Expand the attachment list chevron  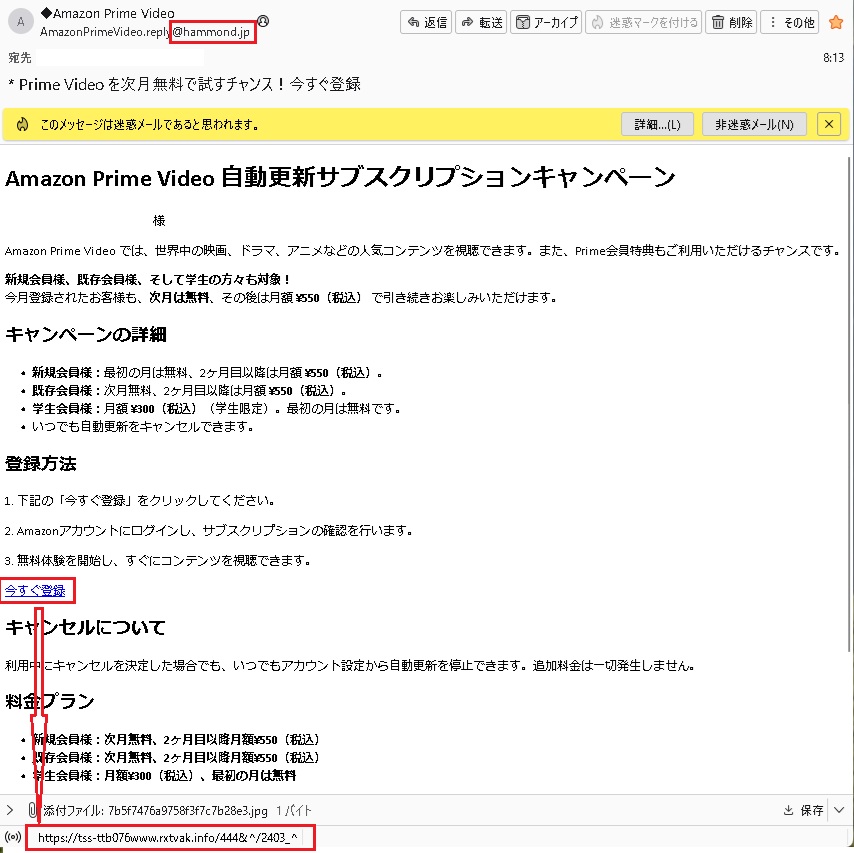(x=10, y=810)
